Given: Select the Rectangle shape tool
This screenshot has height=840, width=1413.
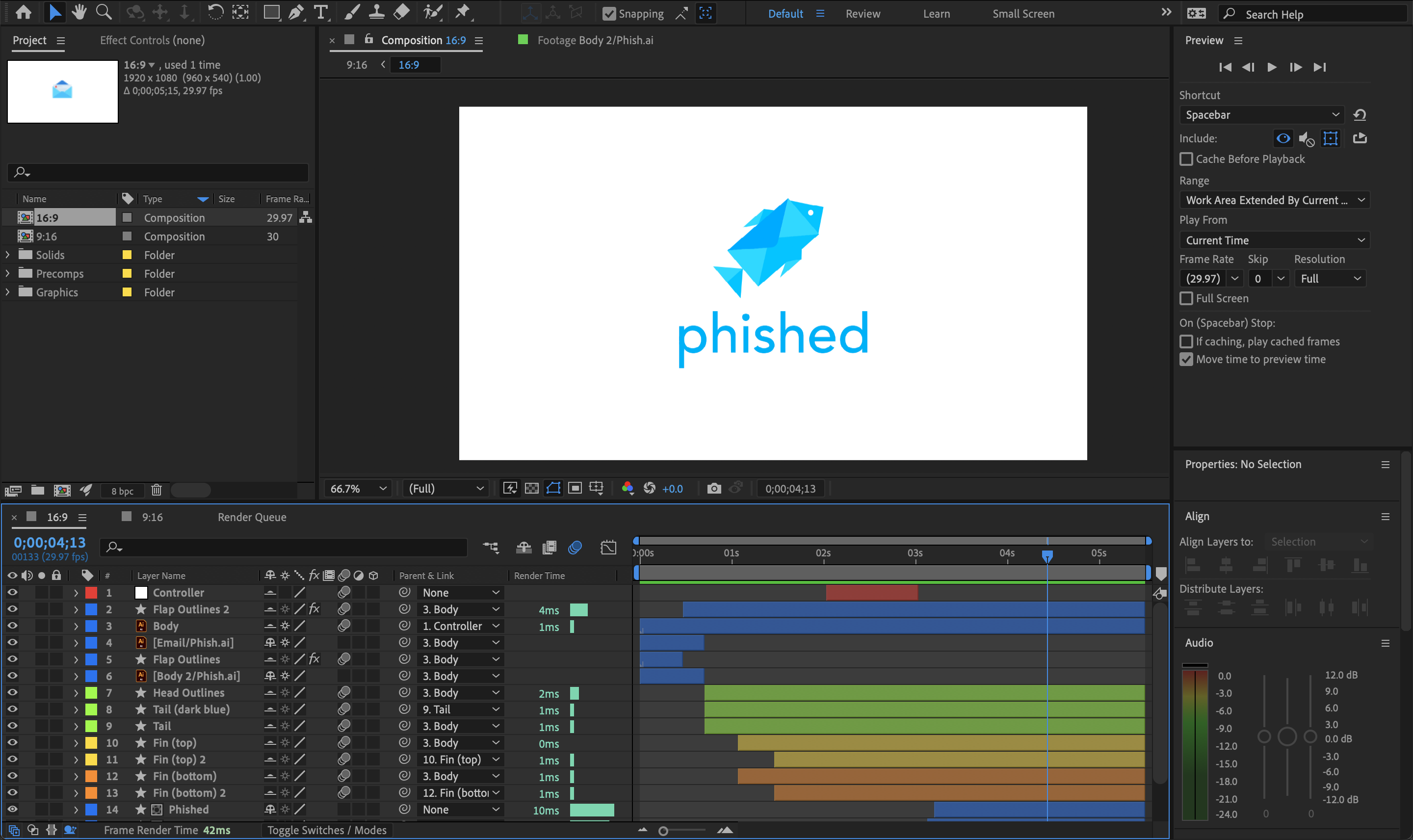Looking at the screenshot, I should pos(272,12).
